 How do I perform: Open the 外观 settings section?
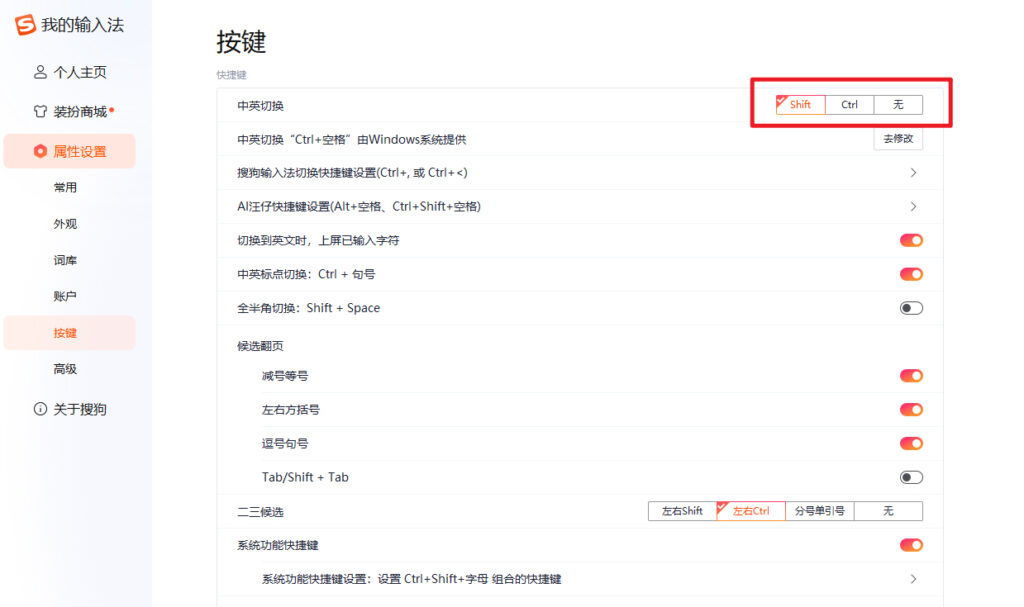pos(65,224)
